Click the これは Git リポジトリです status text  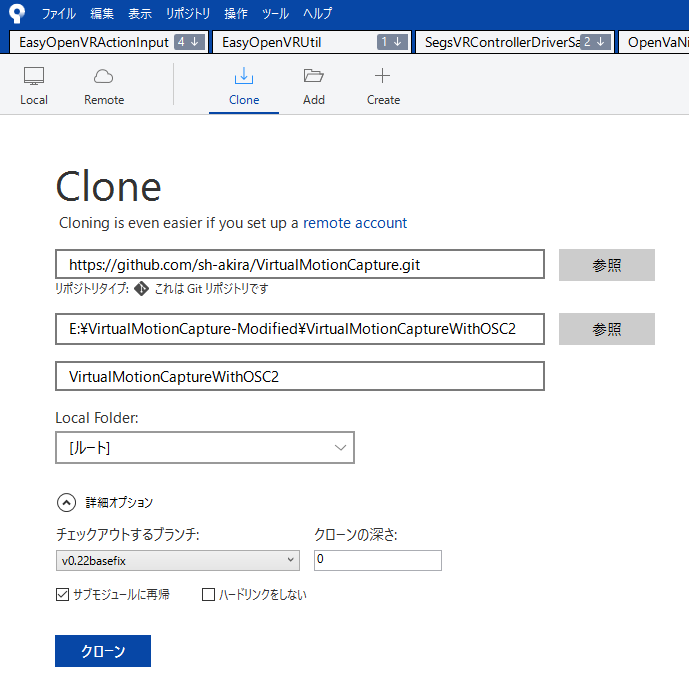[211, 289]
